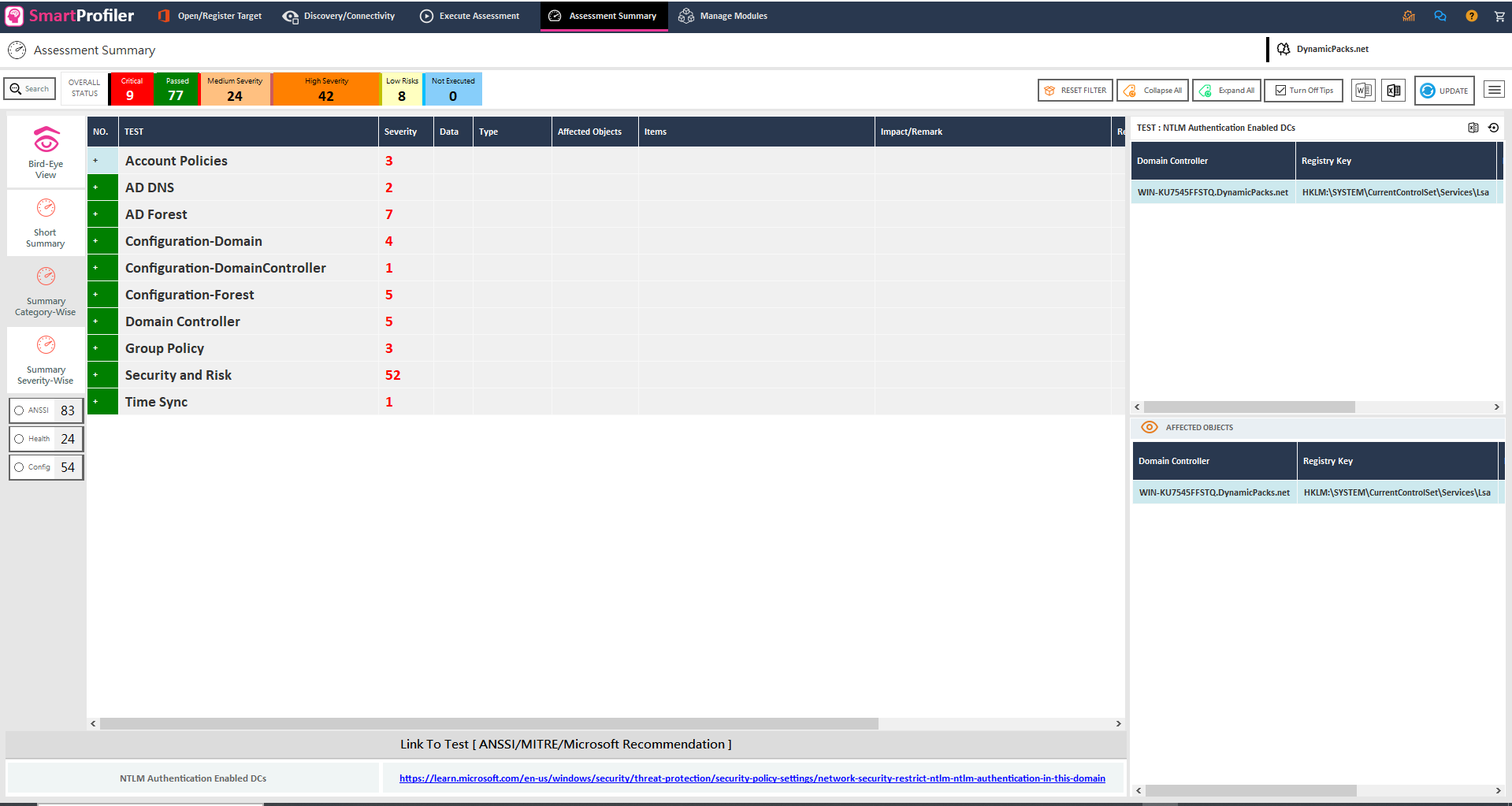Click the SmartProfiler logo icon

click(14, 16)
